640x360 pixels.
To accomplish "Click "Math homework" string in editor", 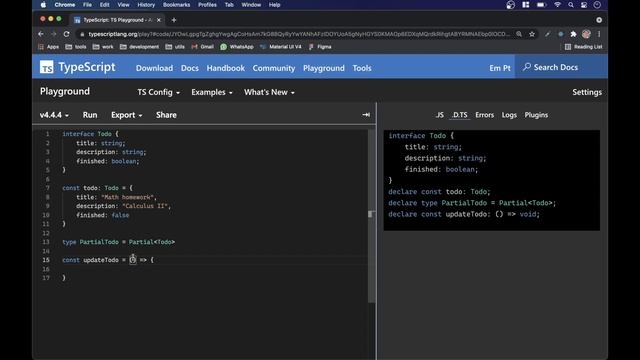I will click(127, 197).
